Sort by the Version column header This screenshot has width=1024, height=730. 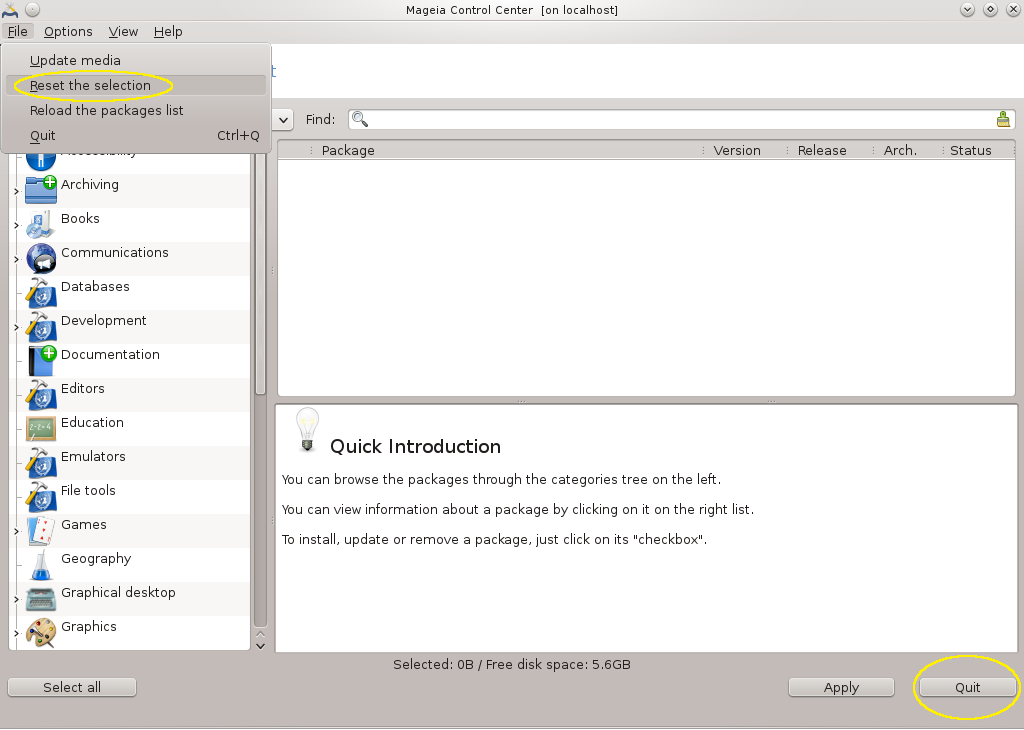pyautogui.click(x=745, y=150)
